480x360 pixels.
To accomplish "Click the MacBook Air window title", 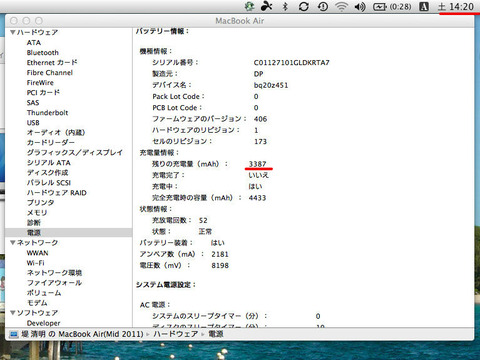I will (240, 21).
